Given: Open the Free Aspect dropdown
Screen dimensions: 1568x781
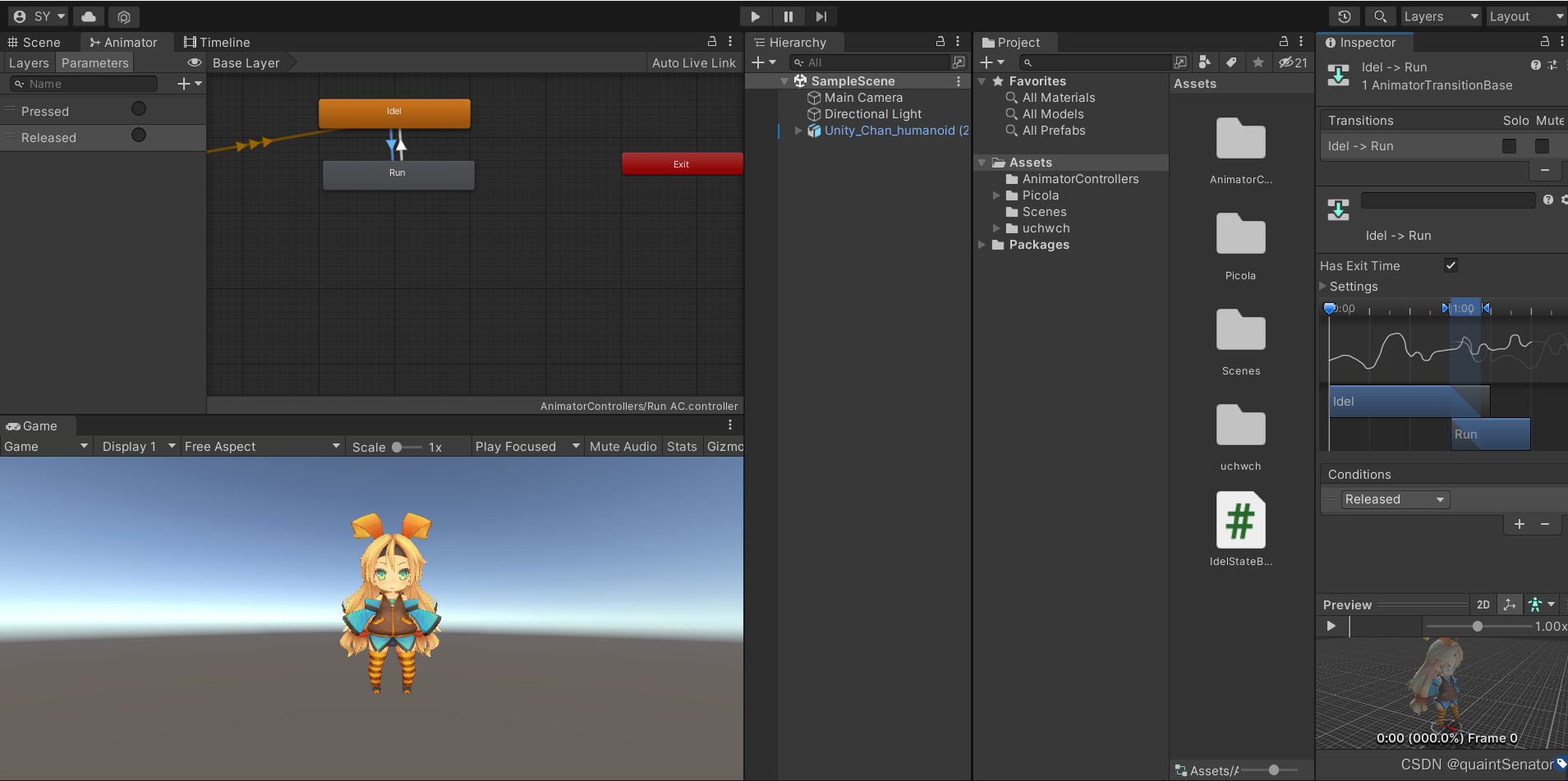Looking at the screenshot, I should point(262,447).
